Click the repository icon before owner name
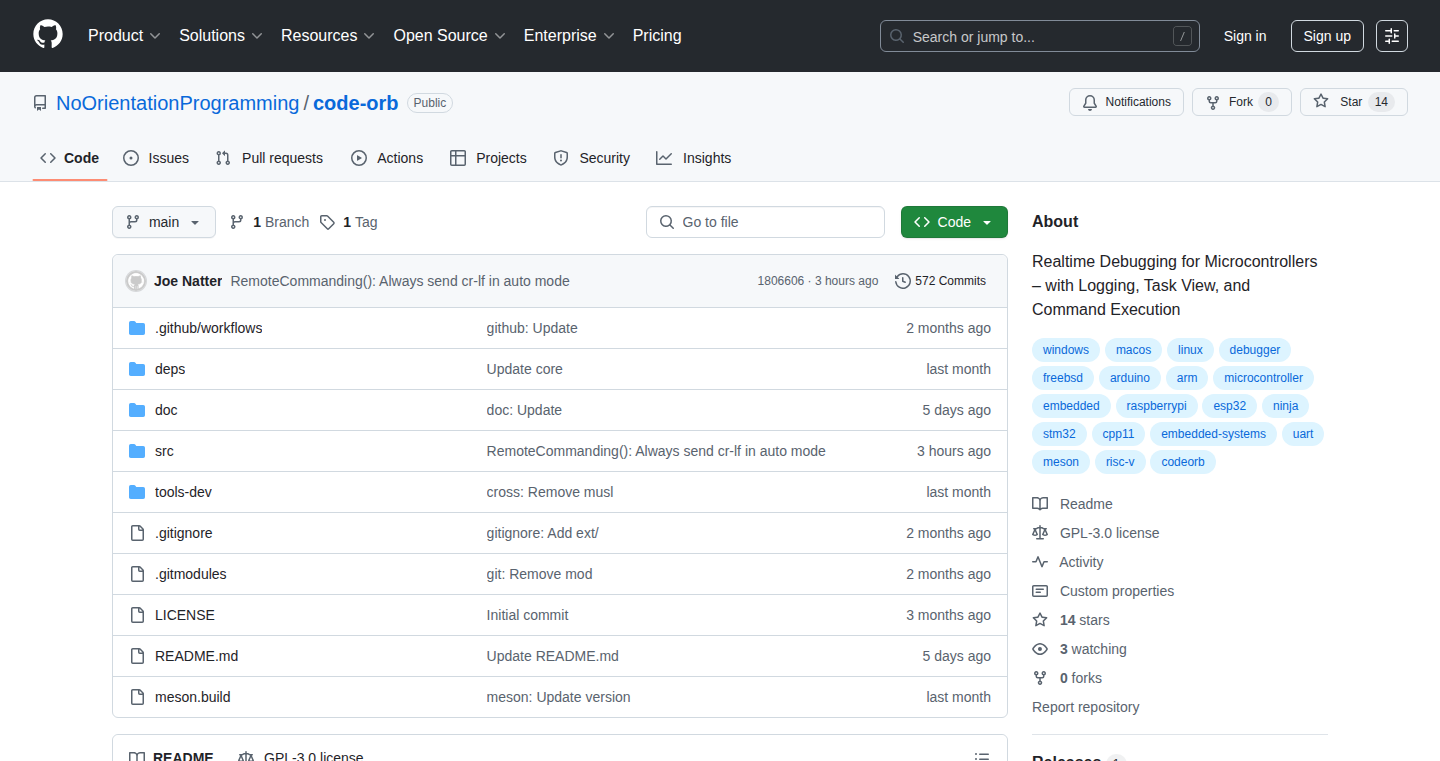Viewport: 1440px width, 761px height. tap(40, 103)
